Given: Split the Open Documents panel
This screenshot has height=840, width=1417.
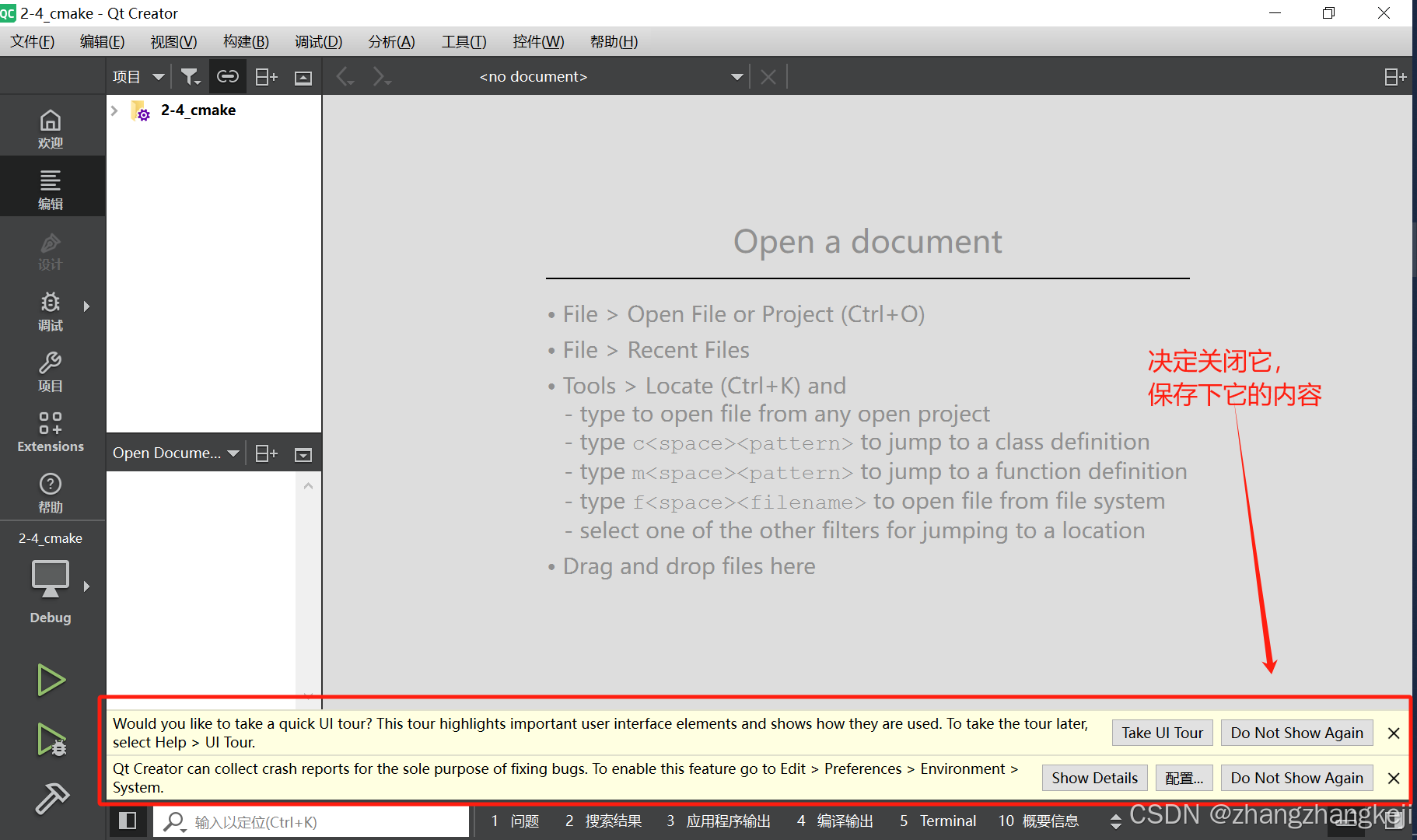Looking at the screenshot, I should [266, 453].
